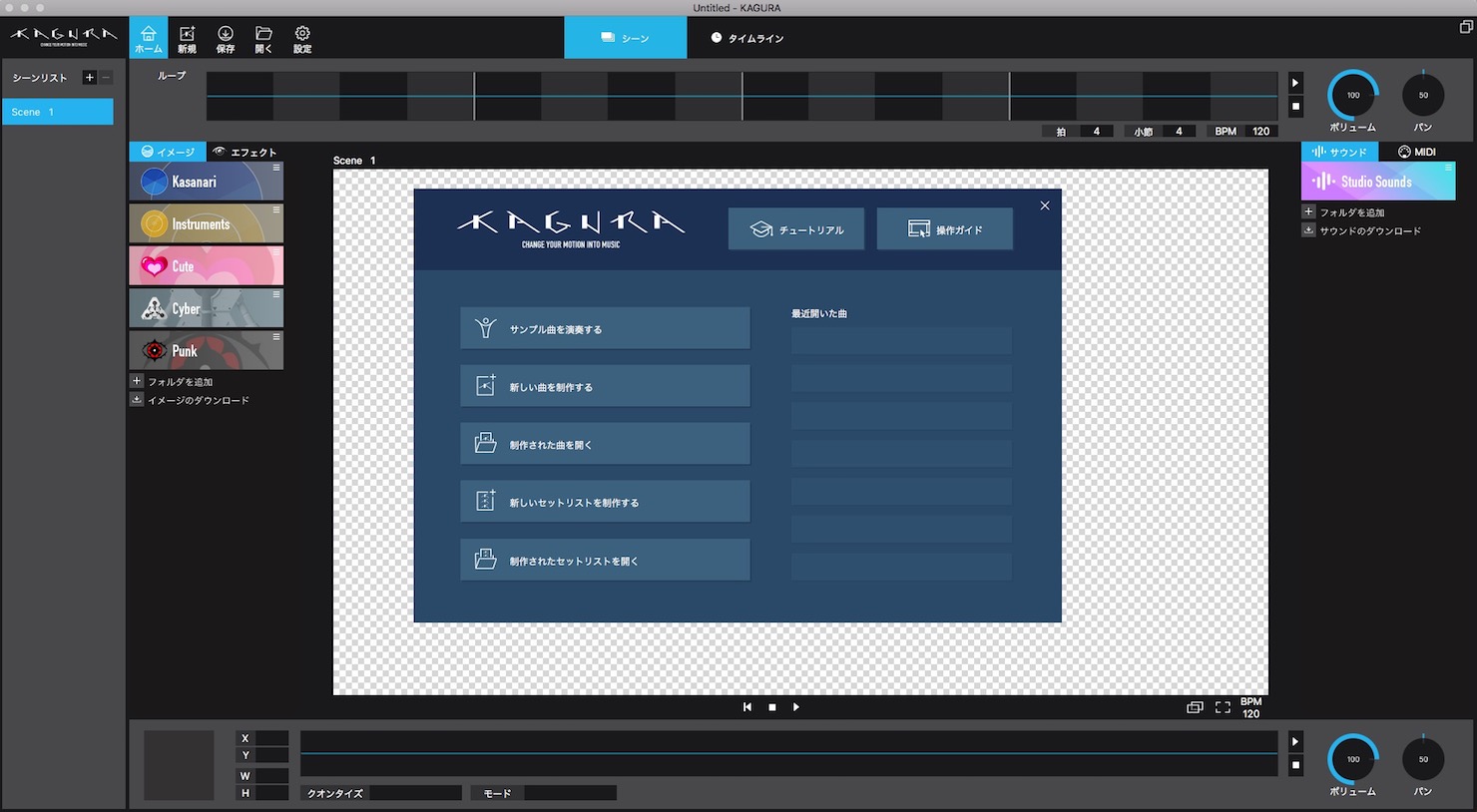Open the Studio Sounds folder

1378,182
